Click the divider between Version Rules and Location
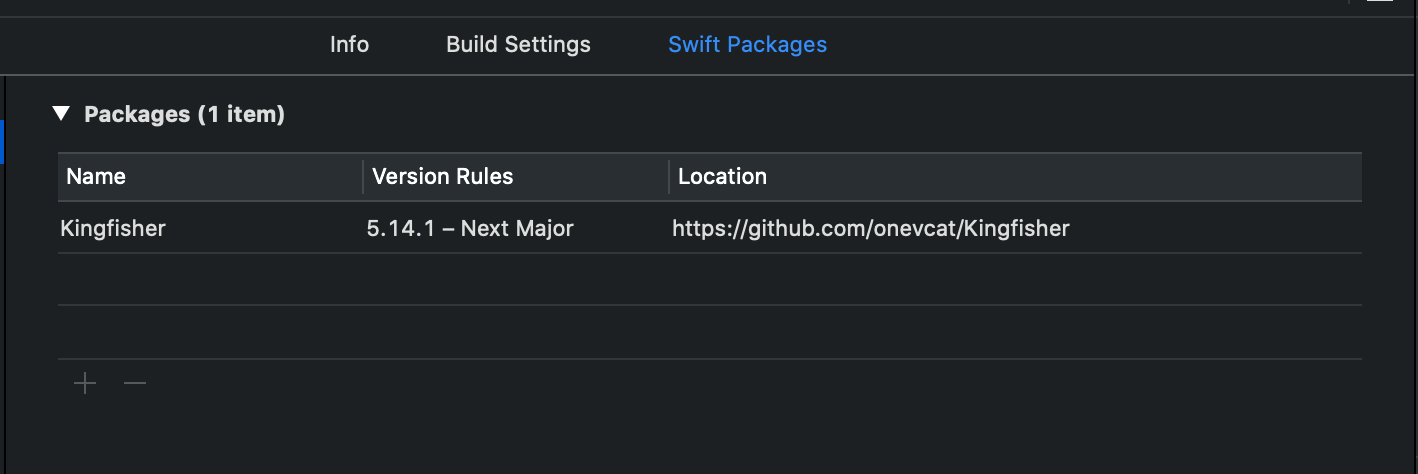The width and height of the screenshot is (1418, 474). [669, 177]
